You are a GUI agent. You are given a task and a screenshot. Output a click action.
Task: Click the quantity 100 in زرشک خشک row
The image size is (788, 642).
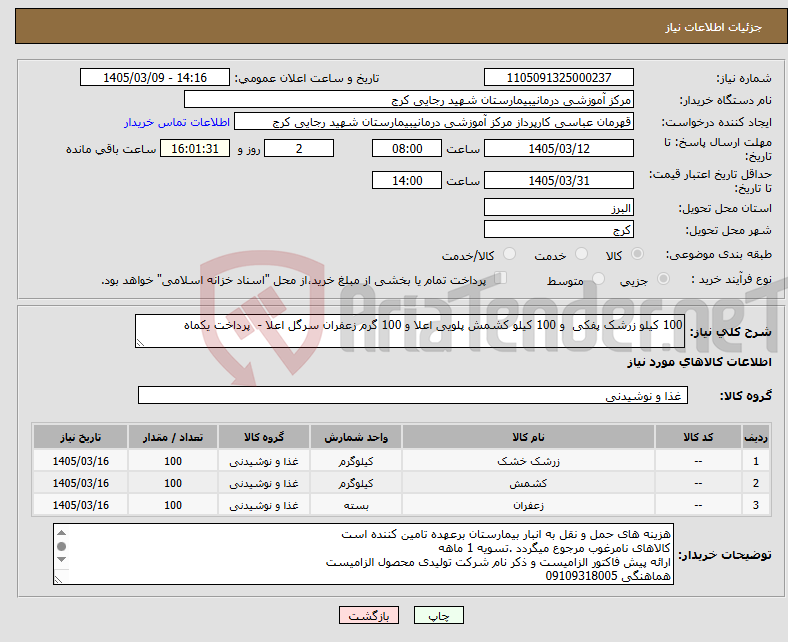point(173,461)
